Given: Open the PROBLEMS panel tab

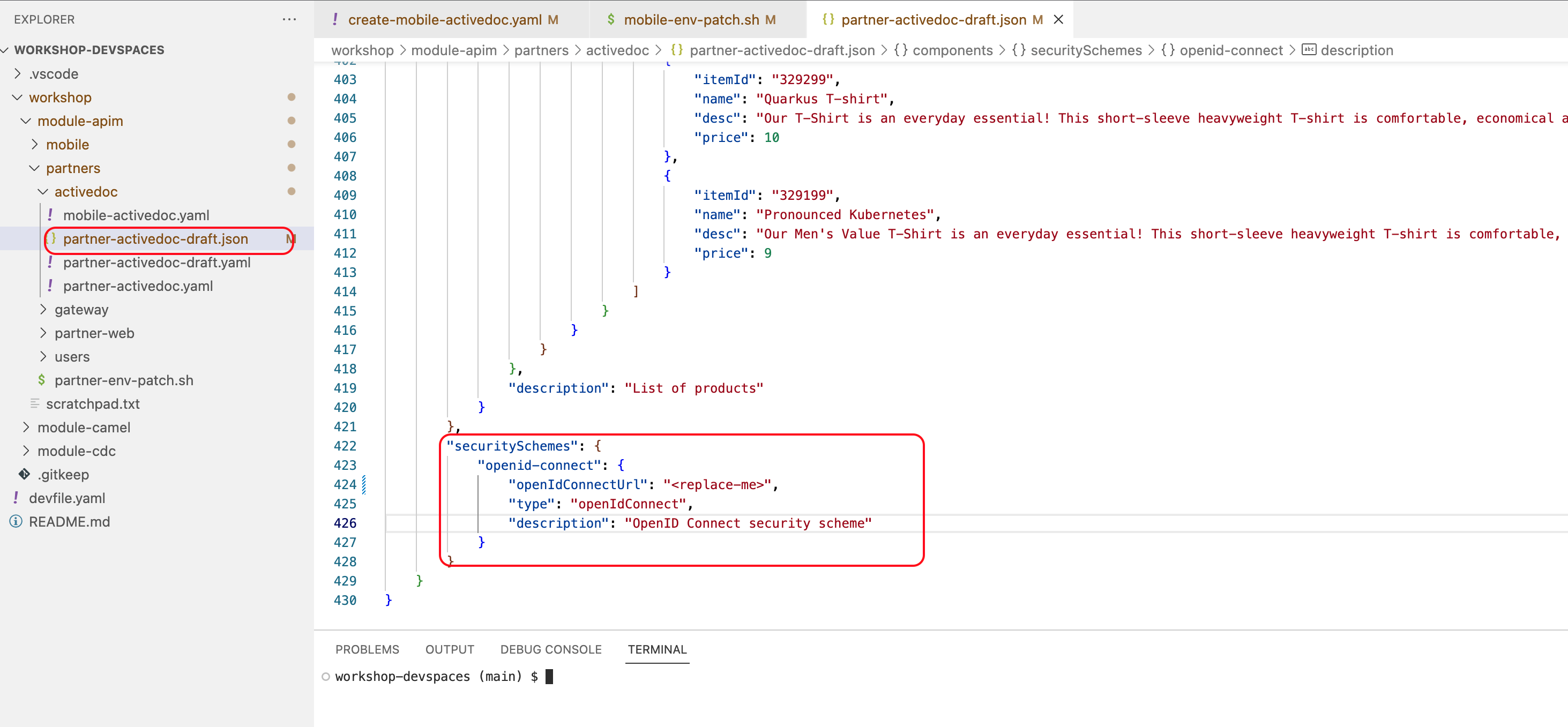Looking at the screenshot, I should point(367,649).
